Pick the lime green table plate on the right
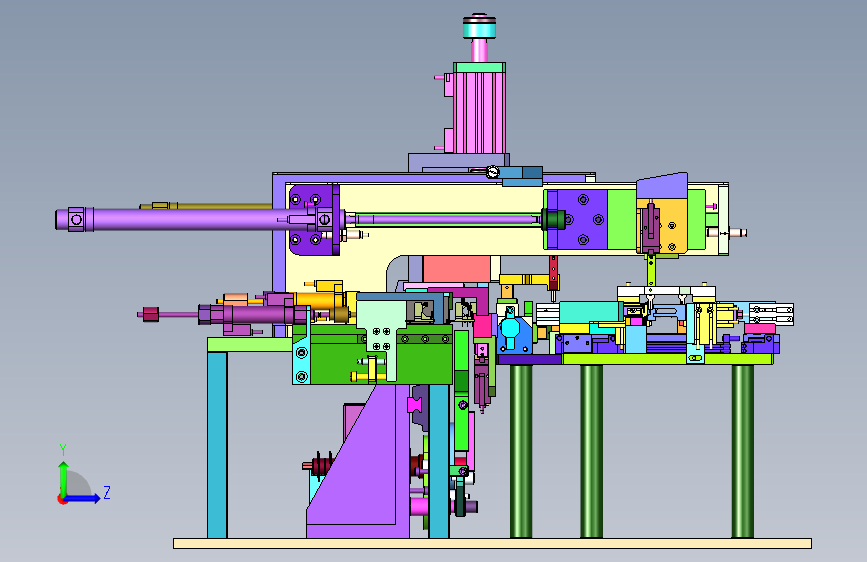The image size is (867, 562). [667, 359]
